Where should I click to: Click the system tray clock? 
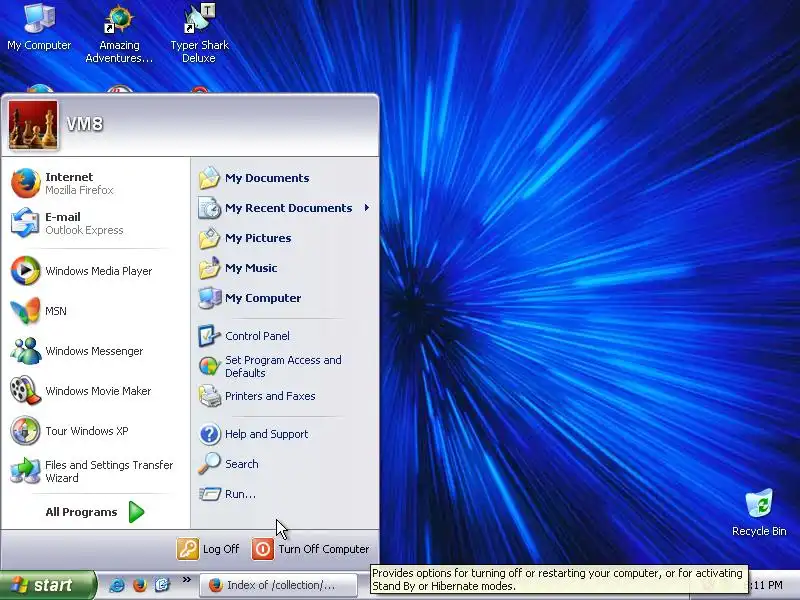click(767, 585)
